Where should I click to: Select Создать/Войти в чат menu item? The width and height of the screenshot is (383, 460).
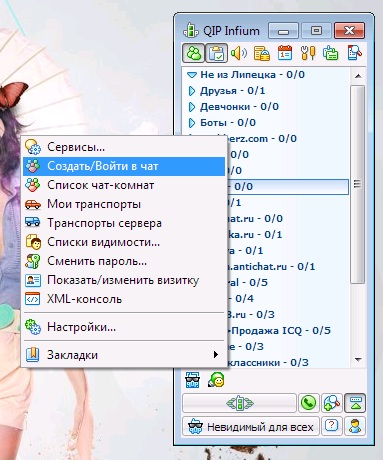[124, 166]
